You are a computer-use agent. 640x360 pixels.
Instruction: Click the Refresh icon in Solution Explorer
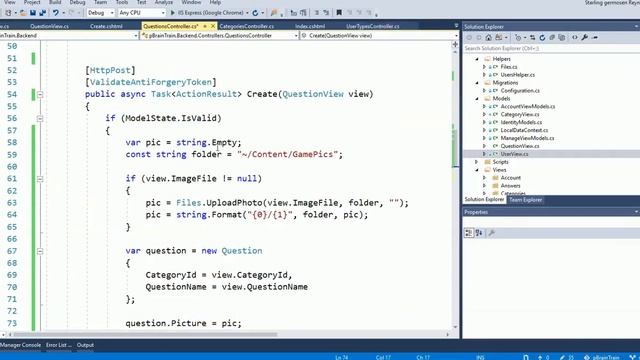pos(542,38)
